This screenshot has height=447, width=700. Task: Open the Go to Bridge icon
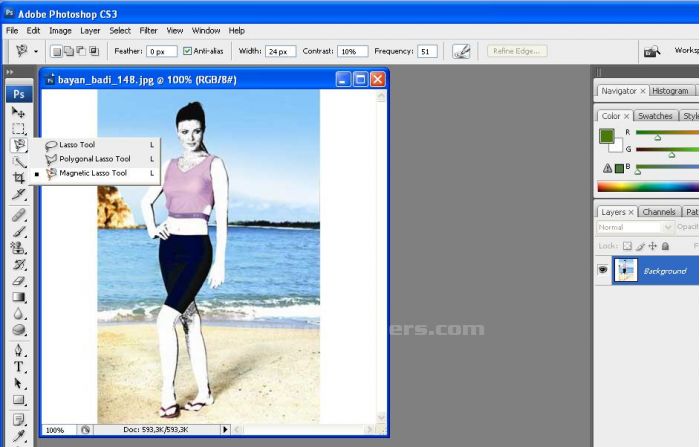652,51
